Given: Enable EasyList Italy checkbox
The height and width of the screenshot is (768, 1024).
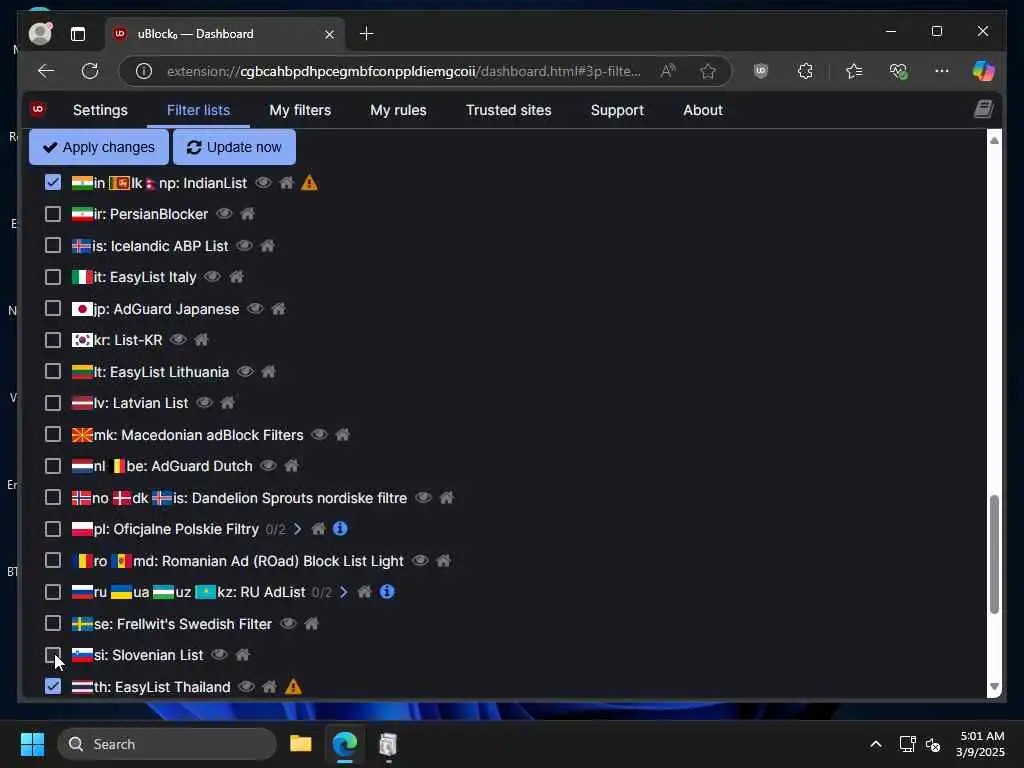Looking at the screenshot, I should pos(53,277).
